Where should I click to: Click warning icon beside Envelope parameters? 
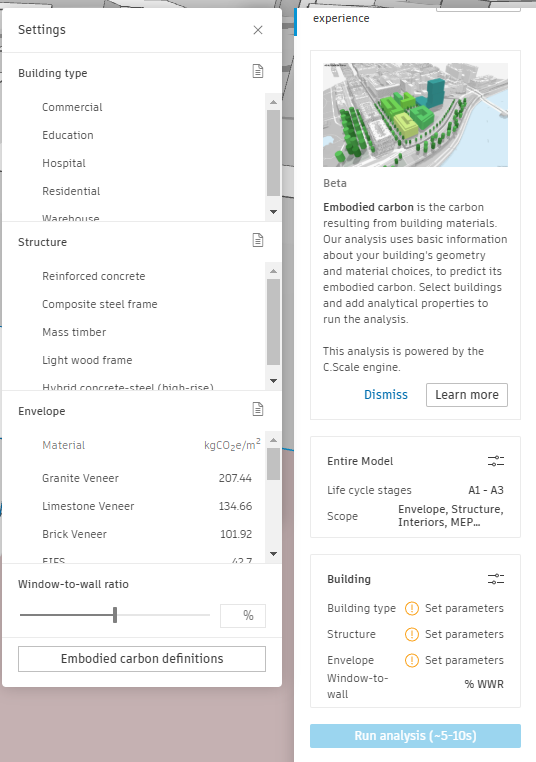412,660
